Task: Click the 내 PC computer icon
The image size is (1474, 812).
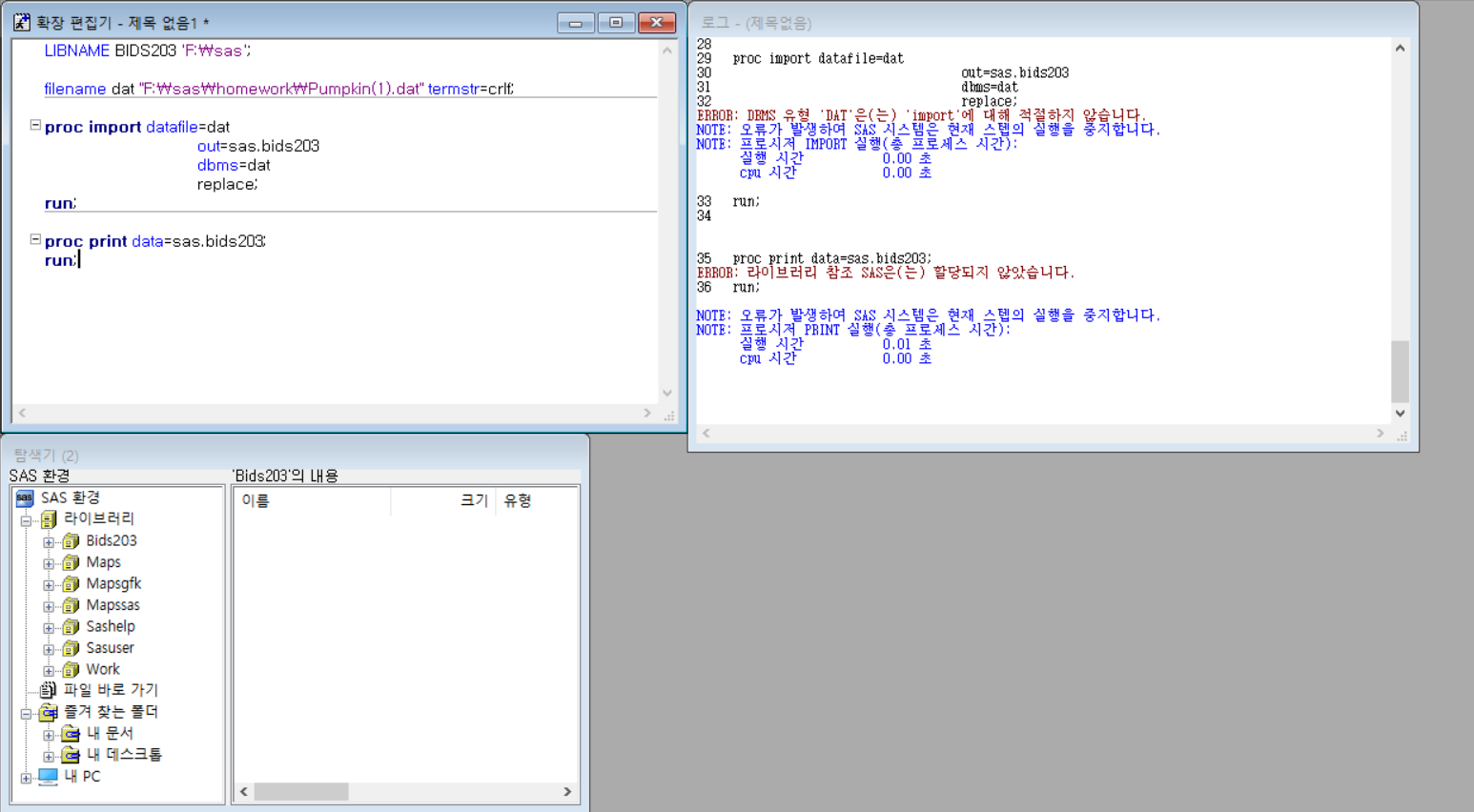Action: click(48, 777)
